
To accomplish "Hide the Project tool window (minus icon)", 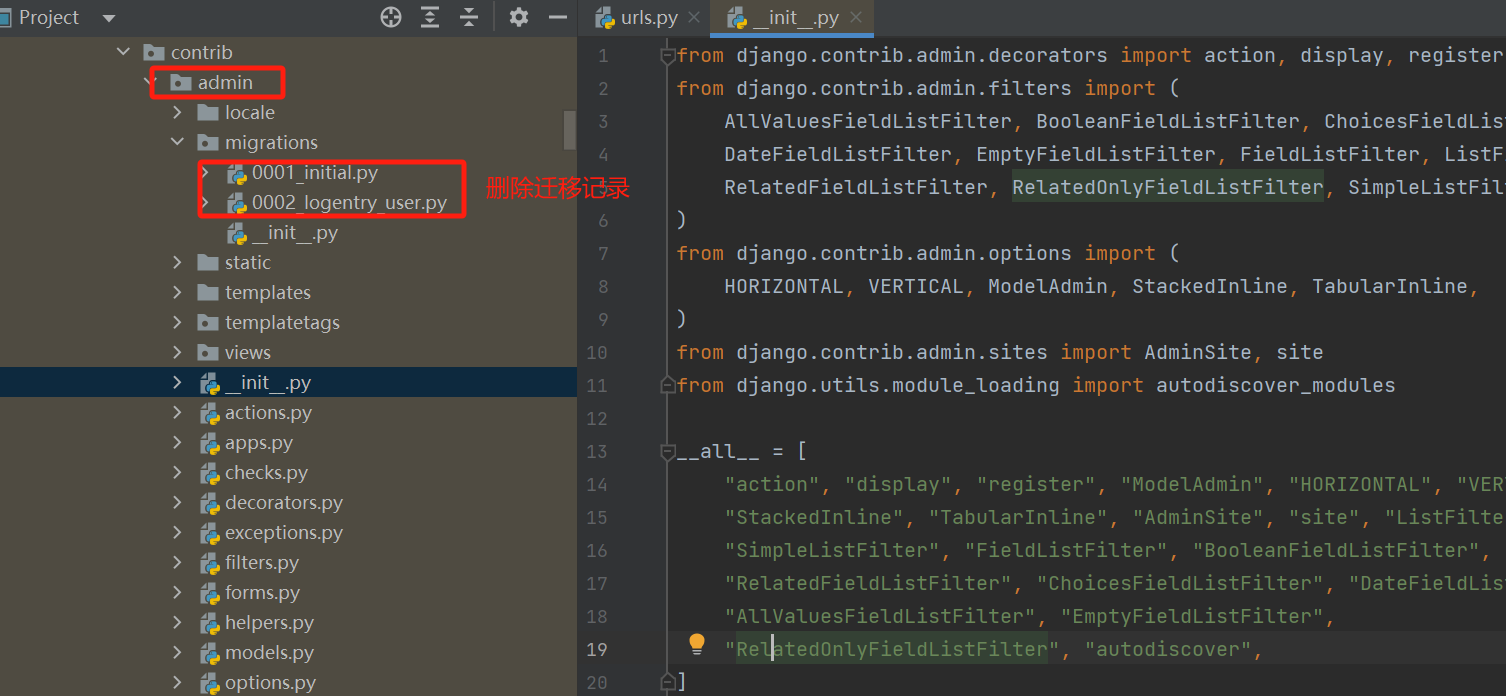I will pyautogui.click(x=558, y=17).
